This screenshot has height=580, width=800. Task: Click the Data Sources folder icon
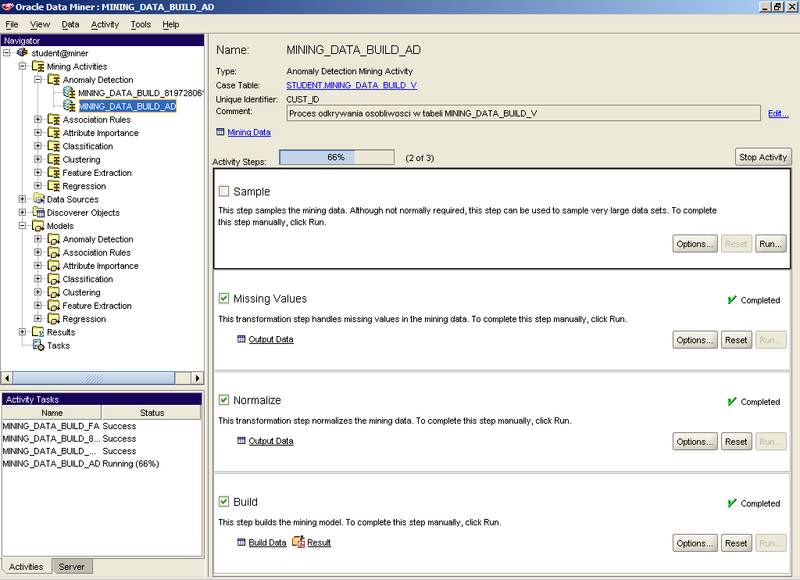pyautogui.click(x=38, y=199)
